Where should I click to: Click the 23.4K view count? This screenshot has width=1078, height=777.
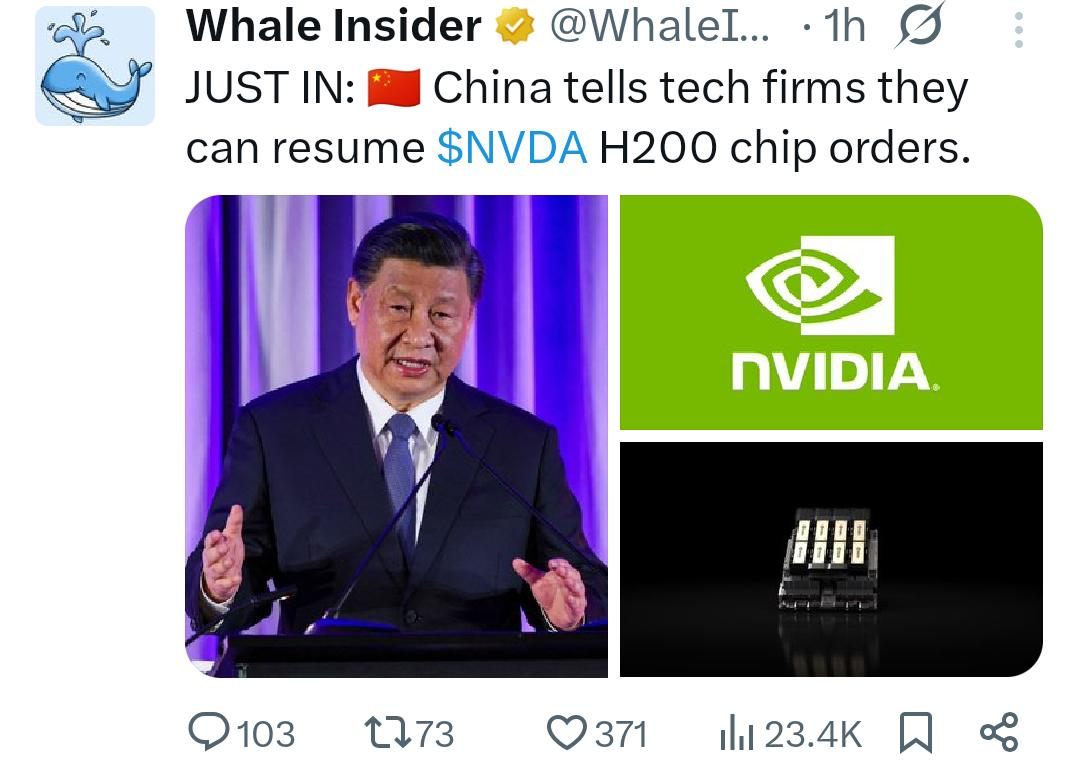point(812,734)
